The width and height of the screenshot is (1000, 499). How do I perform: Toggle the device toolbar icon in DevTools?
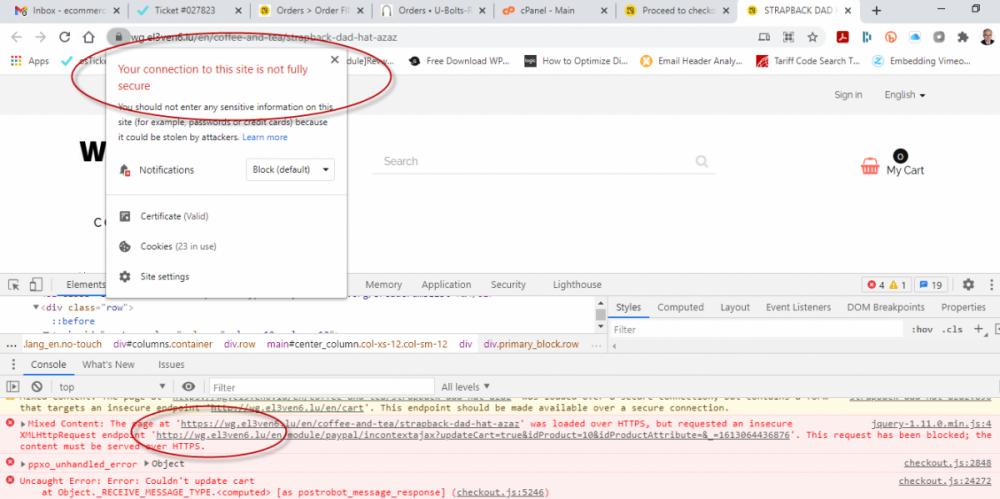click(x=36, y=285)
